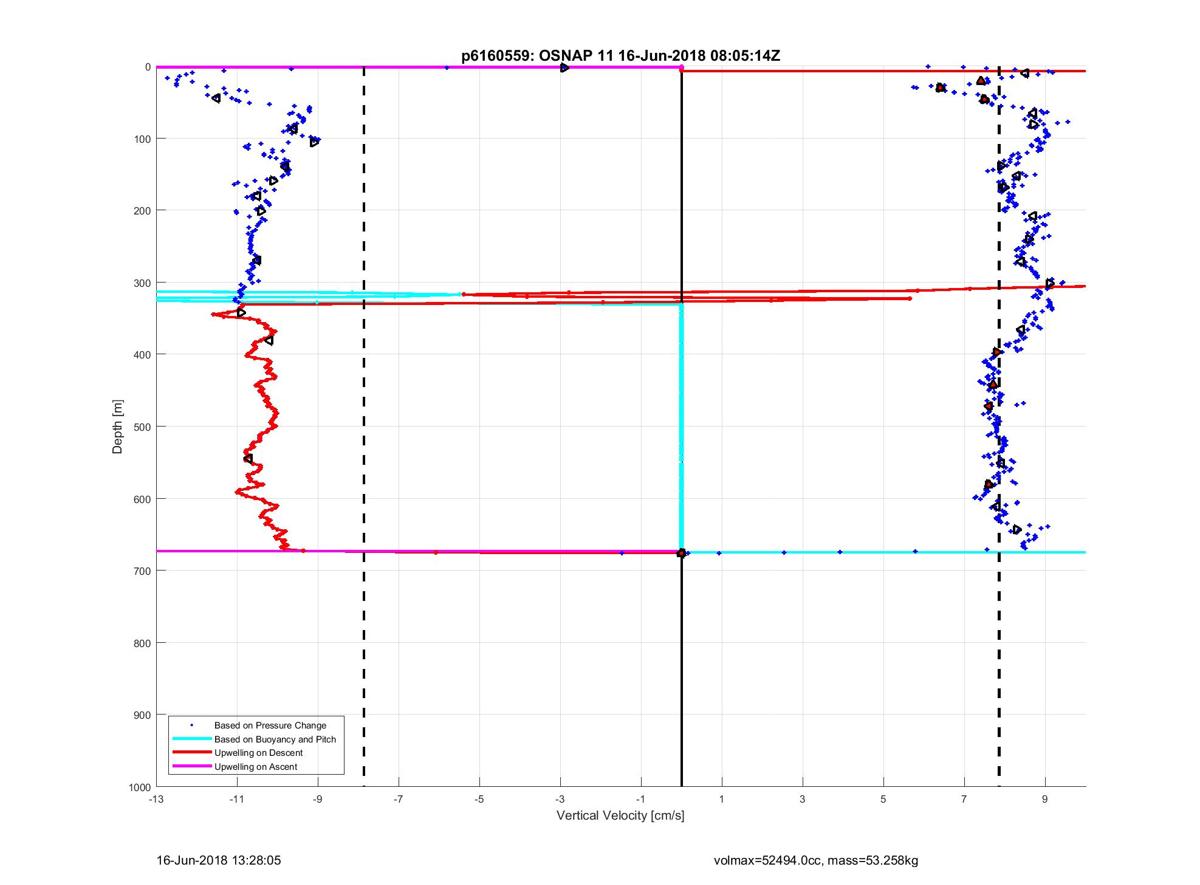Click the "1000" depth tick label

[x=139, y=787]
